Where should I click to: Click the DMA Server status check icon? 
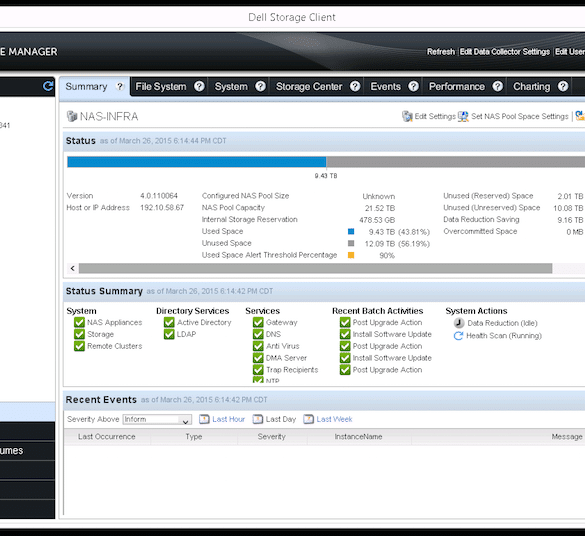258,358
